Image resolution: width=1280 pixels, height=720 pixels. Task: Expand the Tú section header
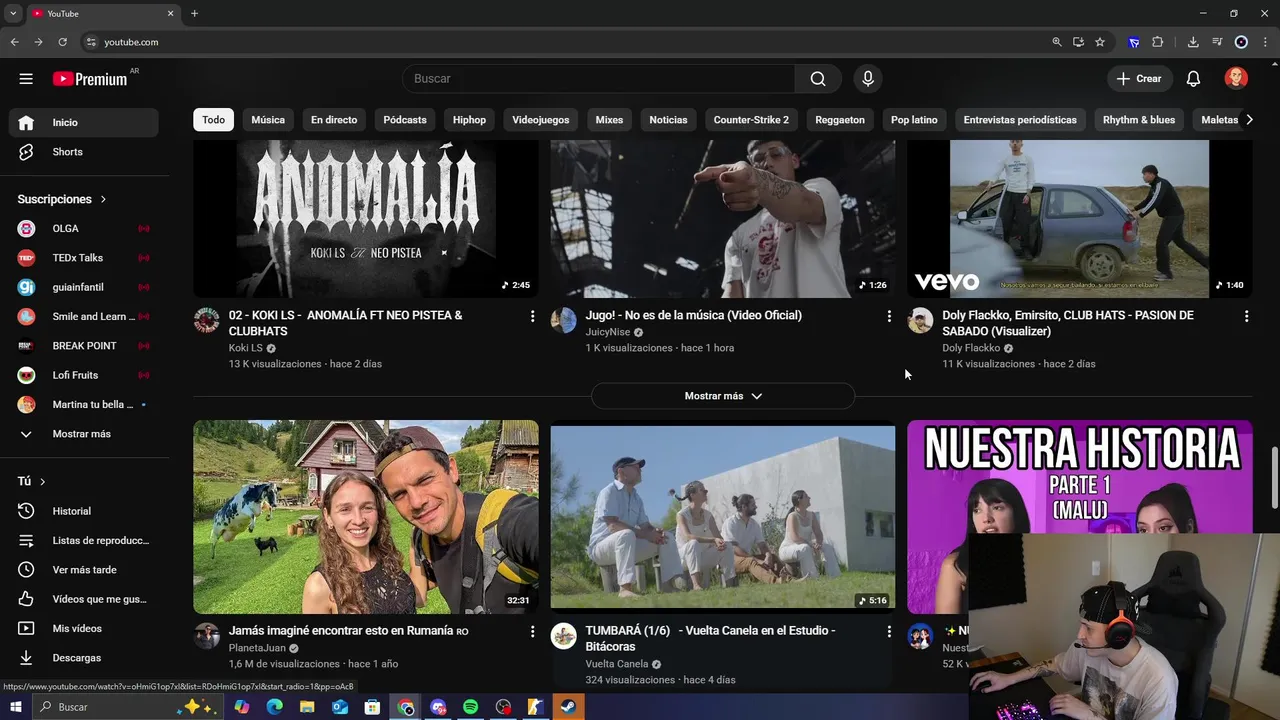(32, 481)
